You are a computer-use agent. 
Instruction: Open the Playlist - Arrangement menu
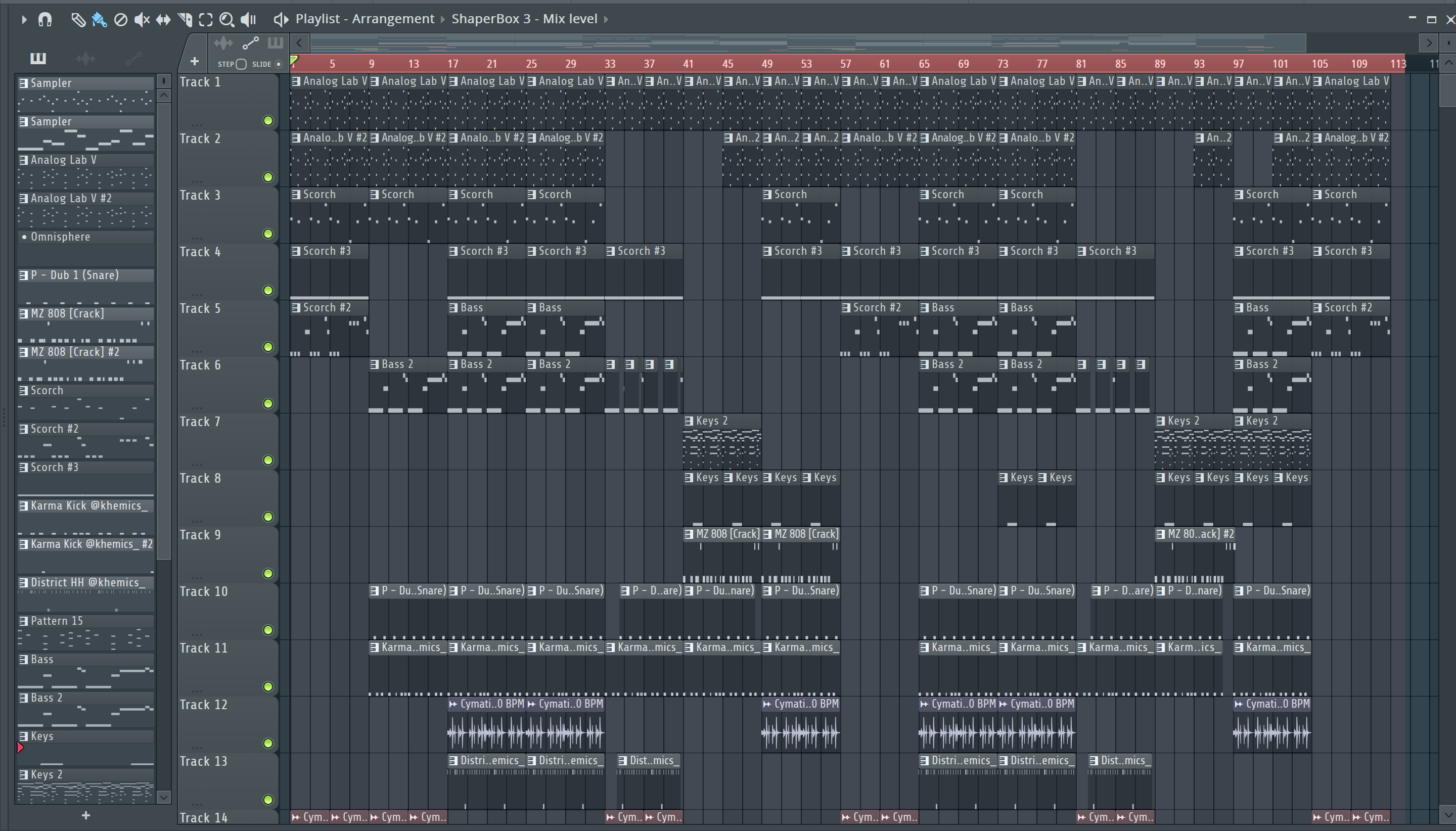[x=365, y=19]
